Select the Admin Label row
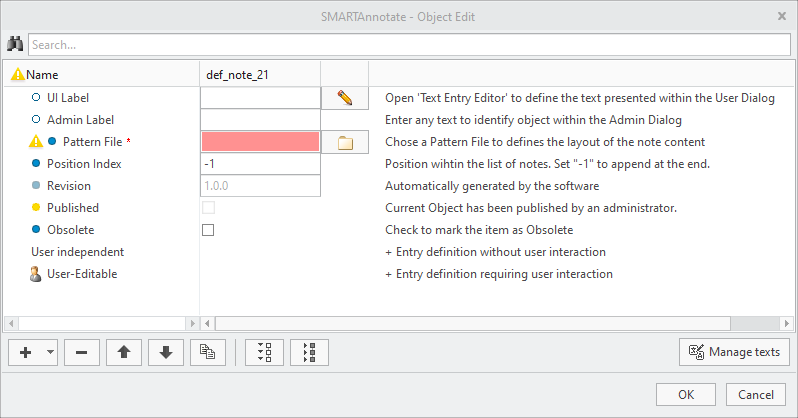 [x=80, y=120]
